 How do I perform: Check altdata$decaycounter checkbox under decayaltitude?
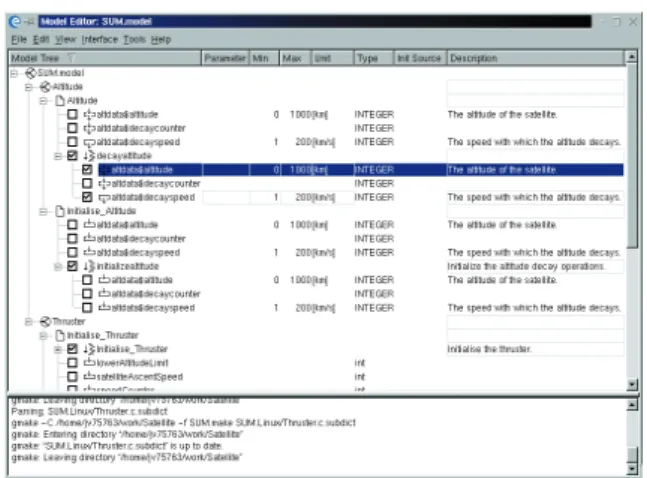pyautogui.click(x=87, y=183)
